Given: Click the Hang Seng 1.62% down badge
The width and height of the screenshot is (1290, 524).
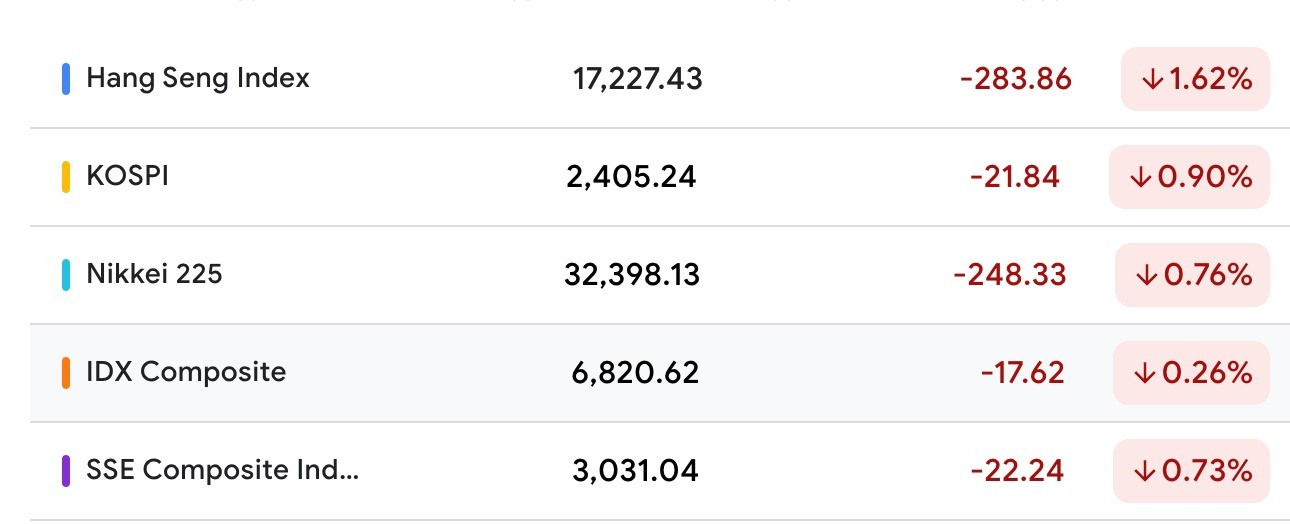Looking at the screenshot, I should (x=1195, y=79).
